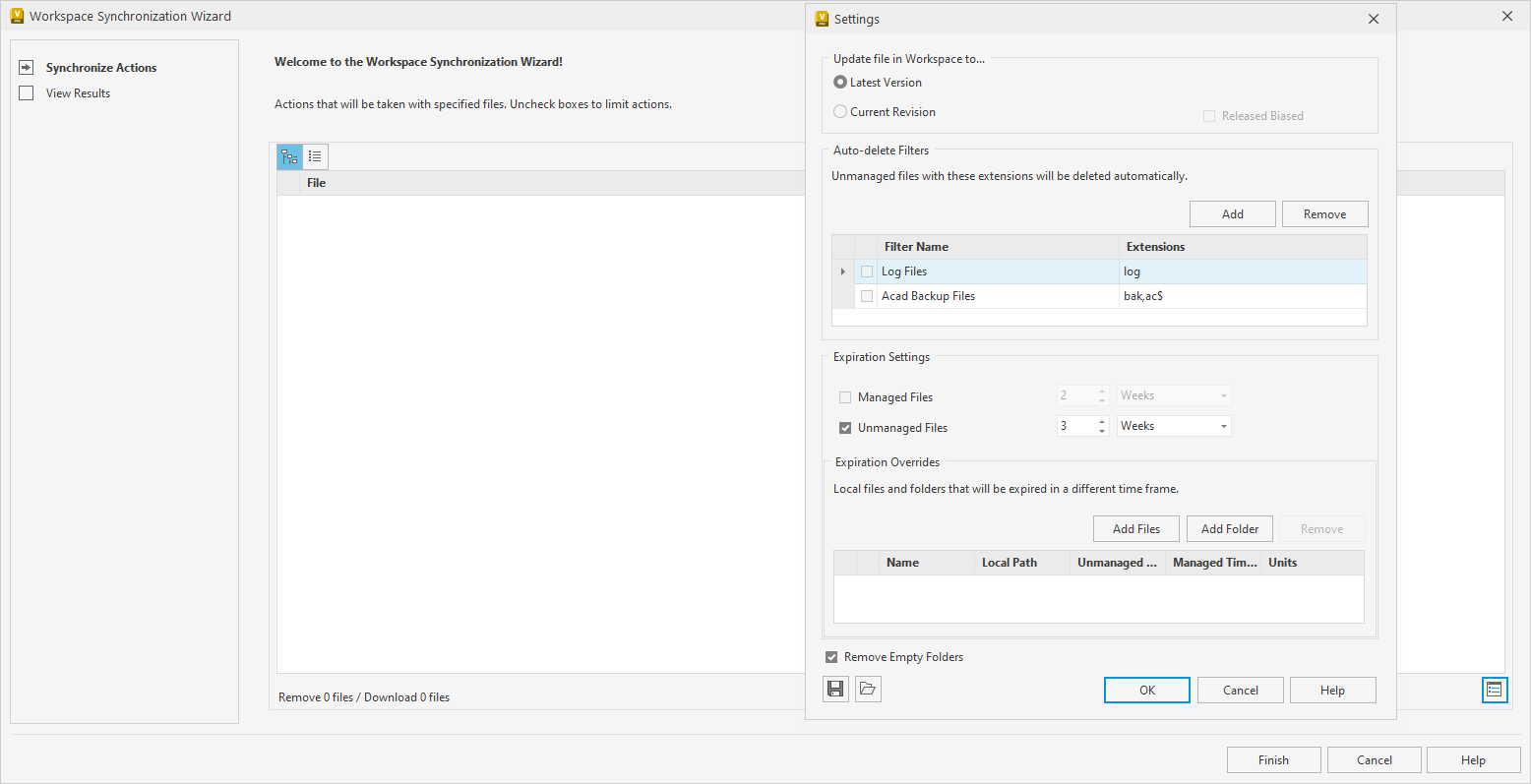This screenshot has width=1531, height=784.
Task: Toggle the Remove Empty Folders checkbox
Action: coord(831,656)
